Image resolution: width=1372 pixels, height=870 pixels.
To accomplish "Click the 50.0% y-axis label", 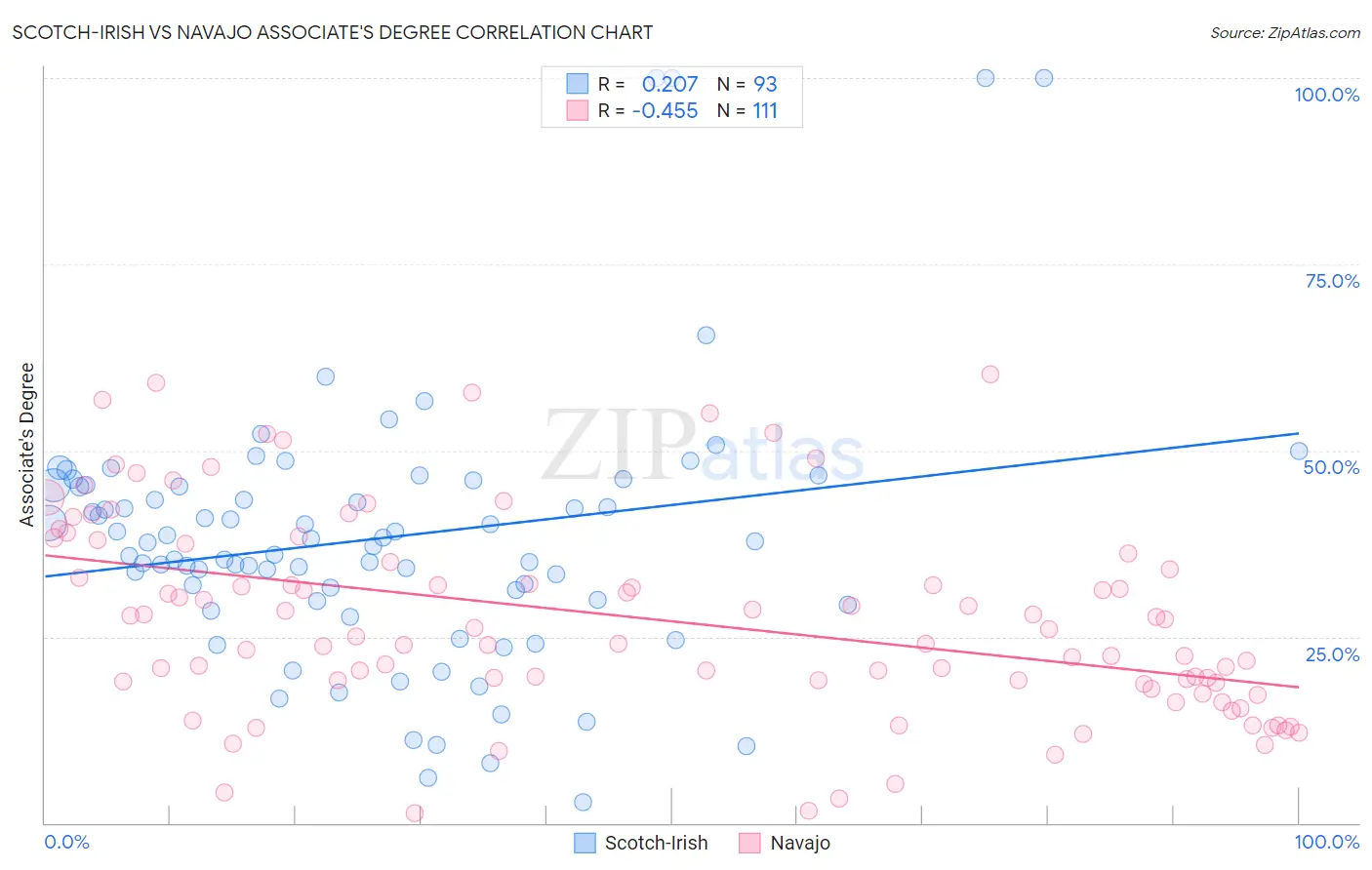I will pyautogui.click(x=1331, y=467).
